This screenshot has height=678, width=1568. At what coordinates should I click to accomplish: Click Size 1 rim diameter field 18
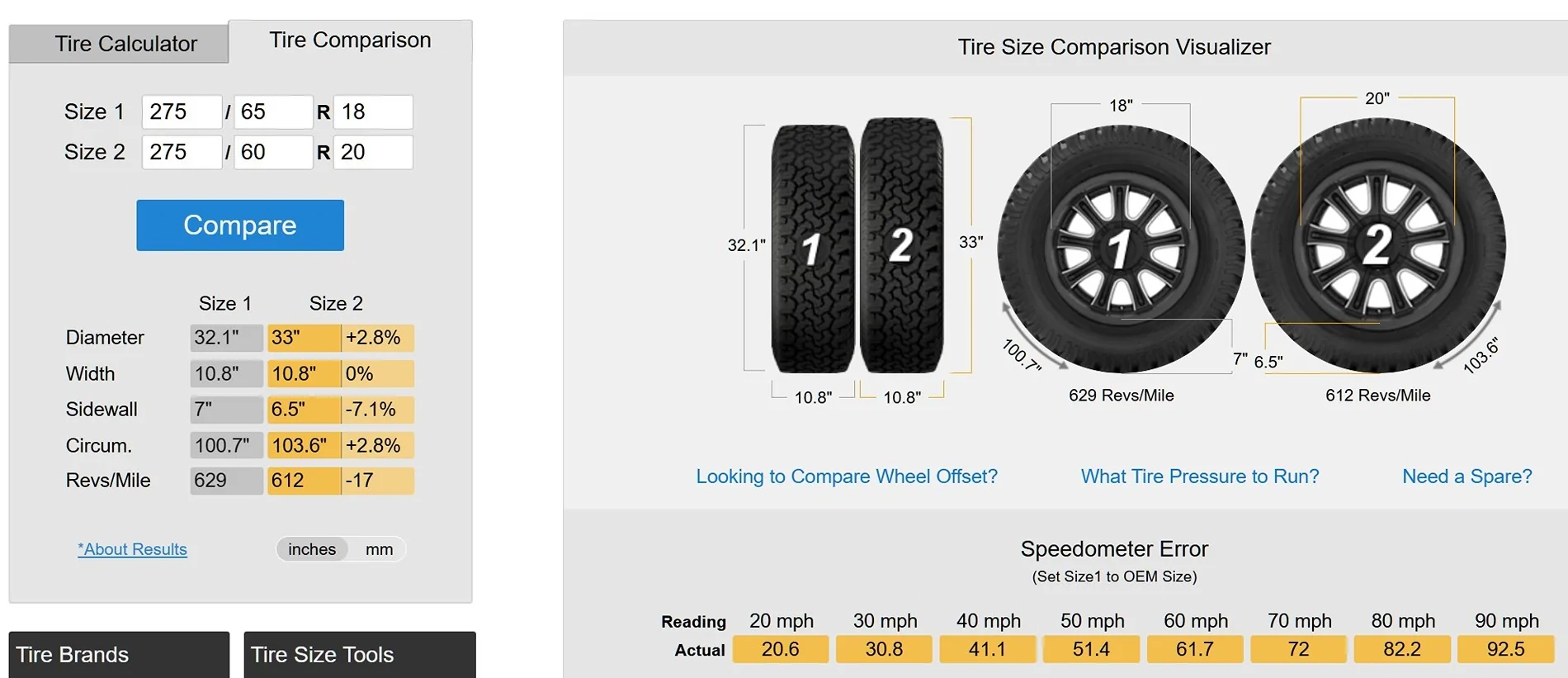373,112
